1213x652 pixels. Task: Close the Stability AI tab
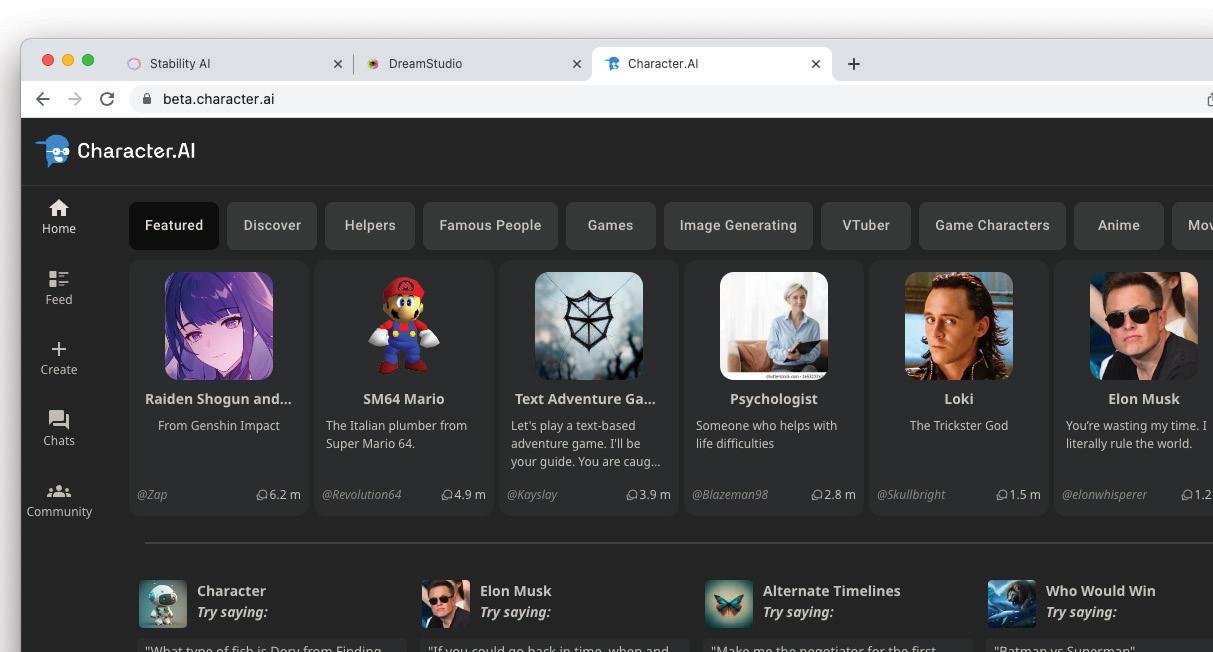[x=338, y=64]
